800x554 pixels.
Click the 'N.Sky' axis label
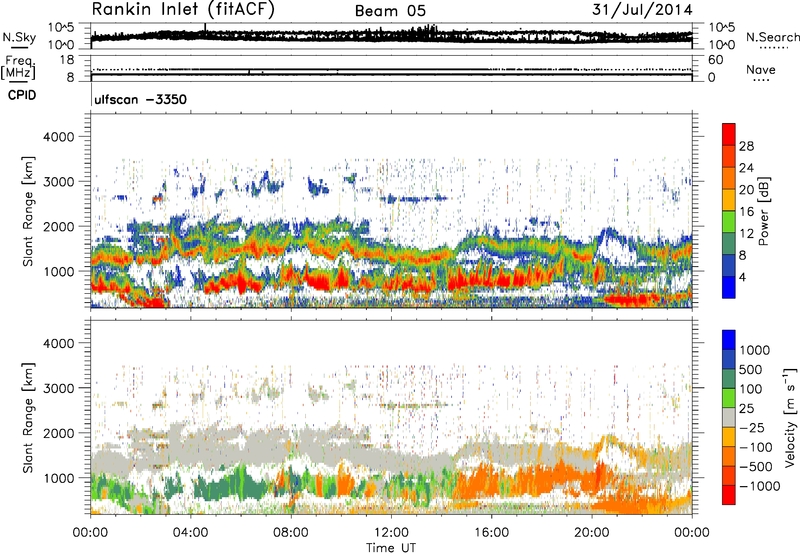[x=19, y=37]
